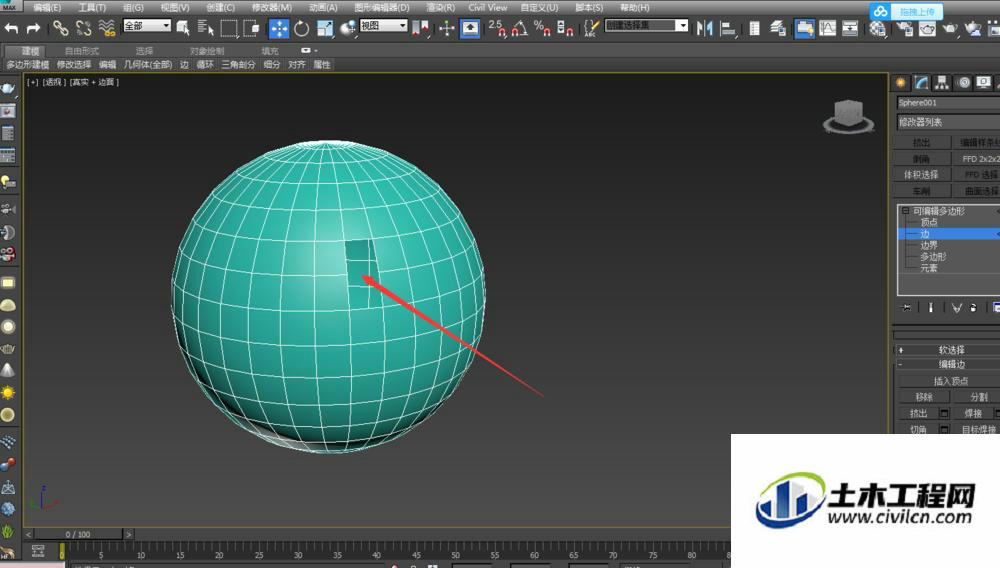The height and width of the screenshot is (568, 1000).
Task: Click the Render Production teapot icon
Action: (x=950, y=28)
